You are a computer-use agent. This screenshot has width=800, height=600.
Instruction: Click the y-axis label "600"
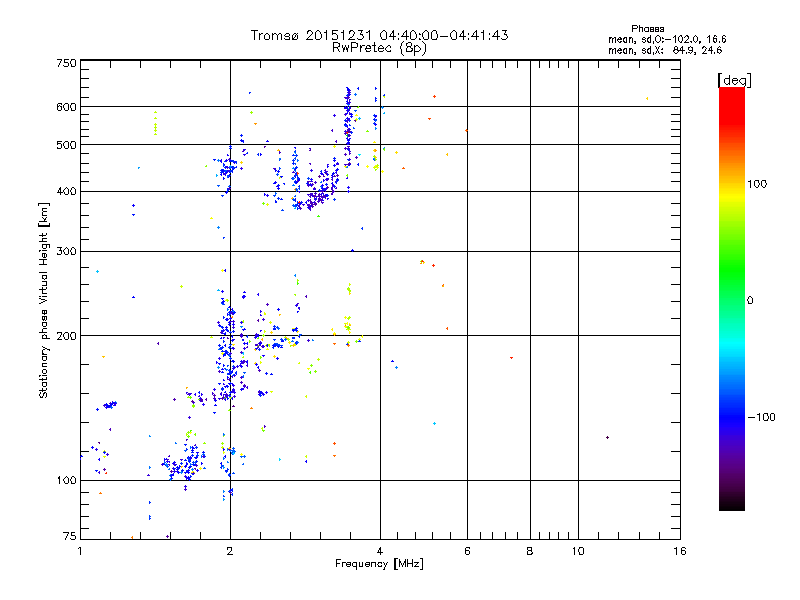point(67,107)
